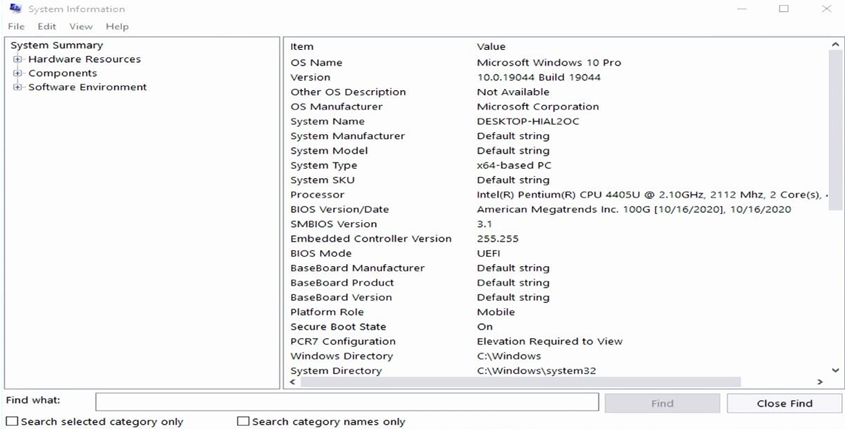Expand the Hardware Resources tree node
This screenshot has width=850, height=439.
tap(18, 59)
